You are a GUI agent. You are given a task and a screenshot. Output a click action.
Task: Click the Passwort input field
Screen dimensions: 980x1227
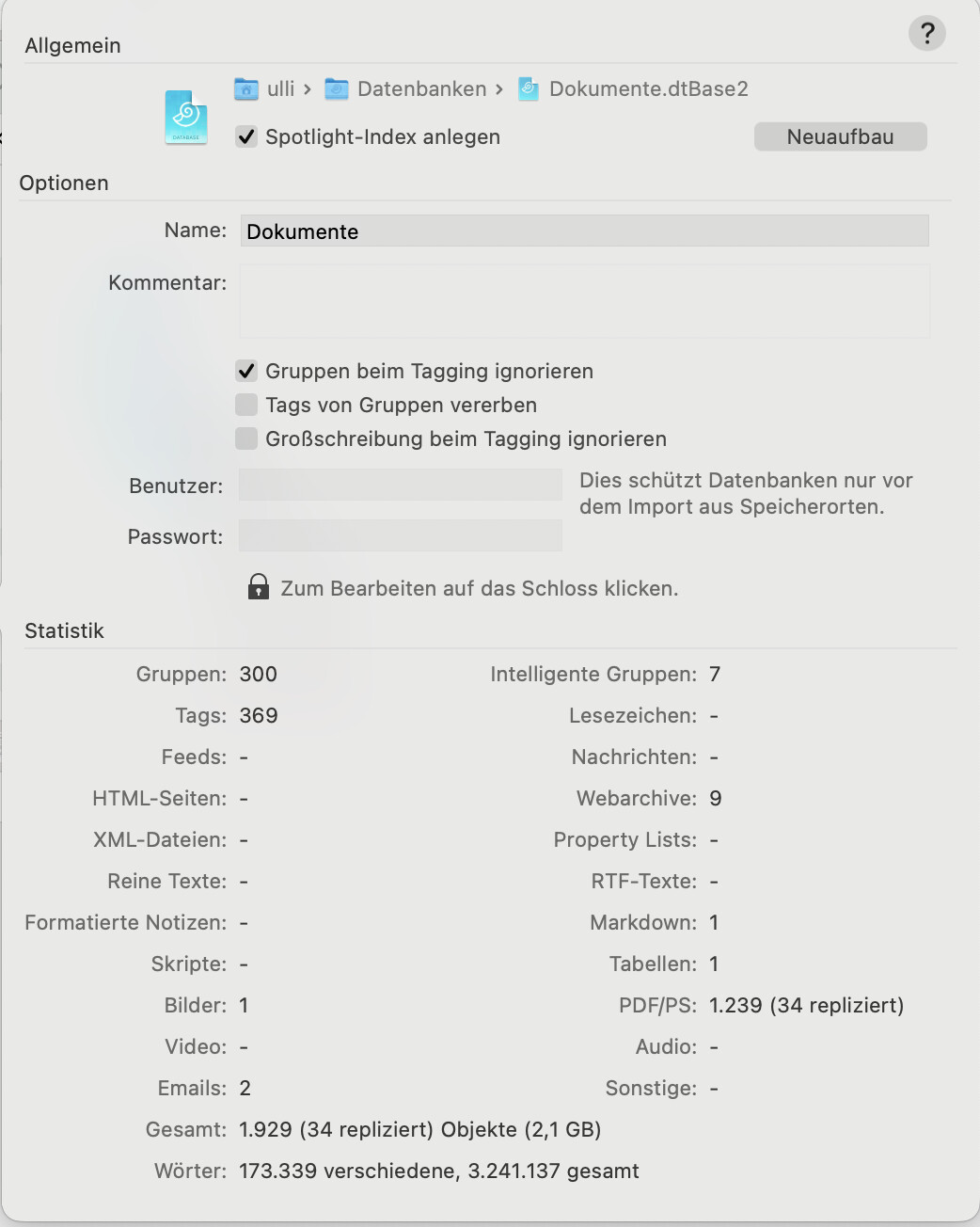(401, 535)
